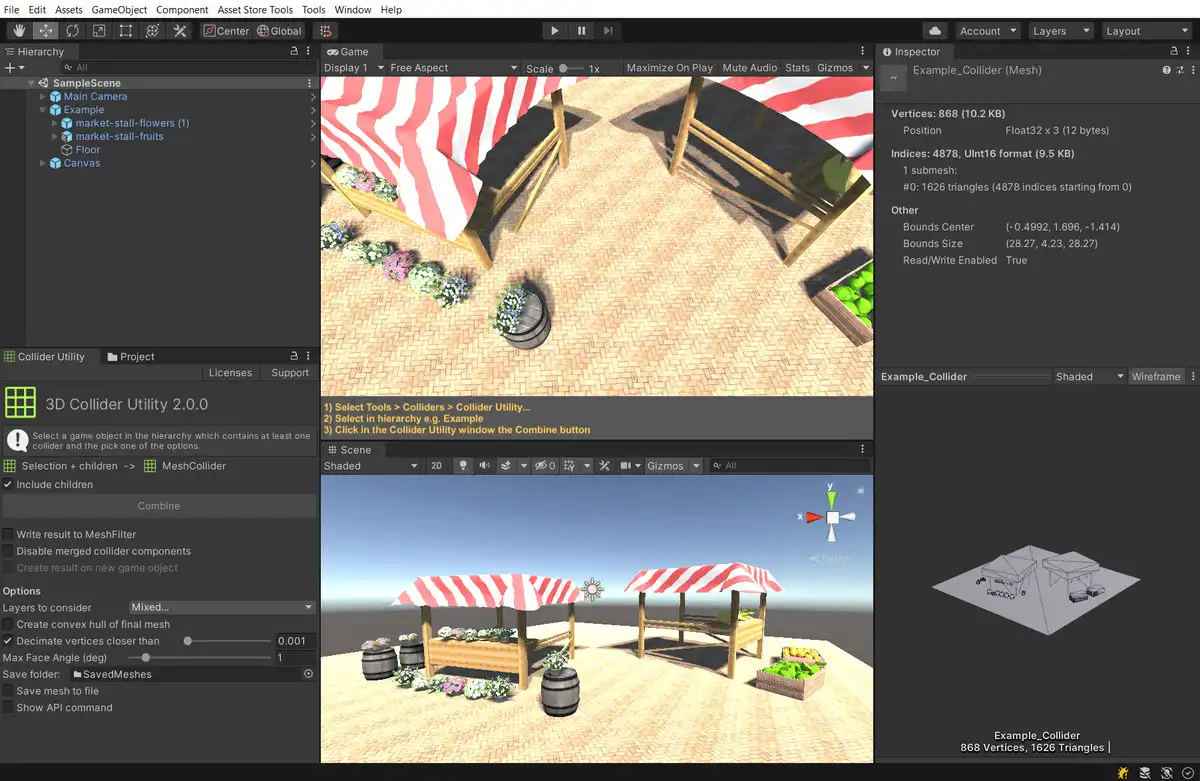1200x781 pixels.
Task: Open Inspector preset settings icon
Action: [1178, 71]
